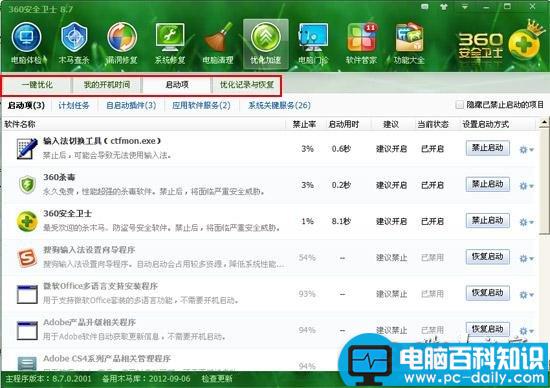Click 禁止启动 for 360杀毒
The image size is (550, 388).
click(x=488, y=185)
